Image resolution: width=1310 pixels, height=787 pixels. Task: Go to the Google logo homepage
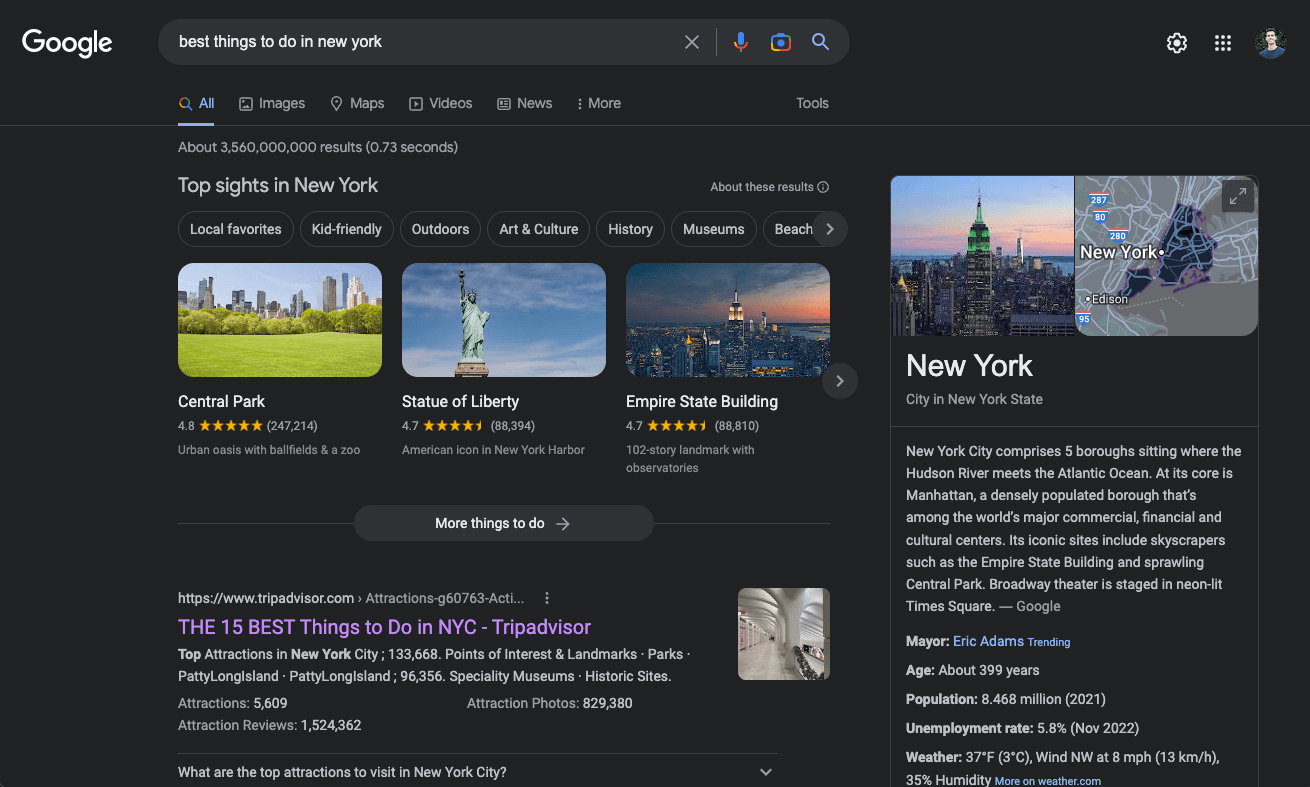(67, 43)
